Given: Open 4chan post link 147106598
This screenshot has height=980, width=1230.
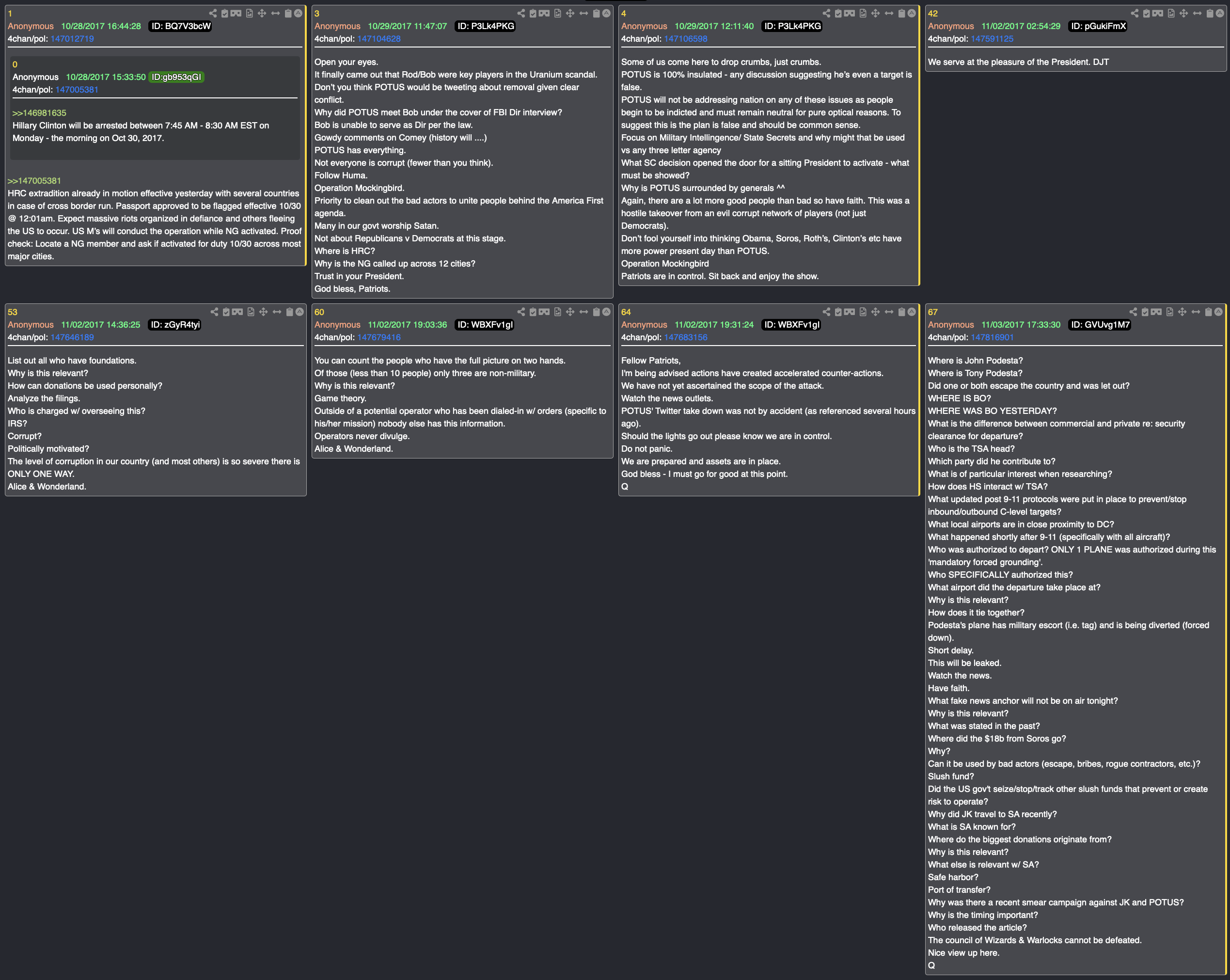Looking at the screenshot, I should 686,39.
